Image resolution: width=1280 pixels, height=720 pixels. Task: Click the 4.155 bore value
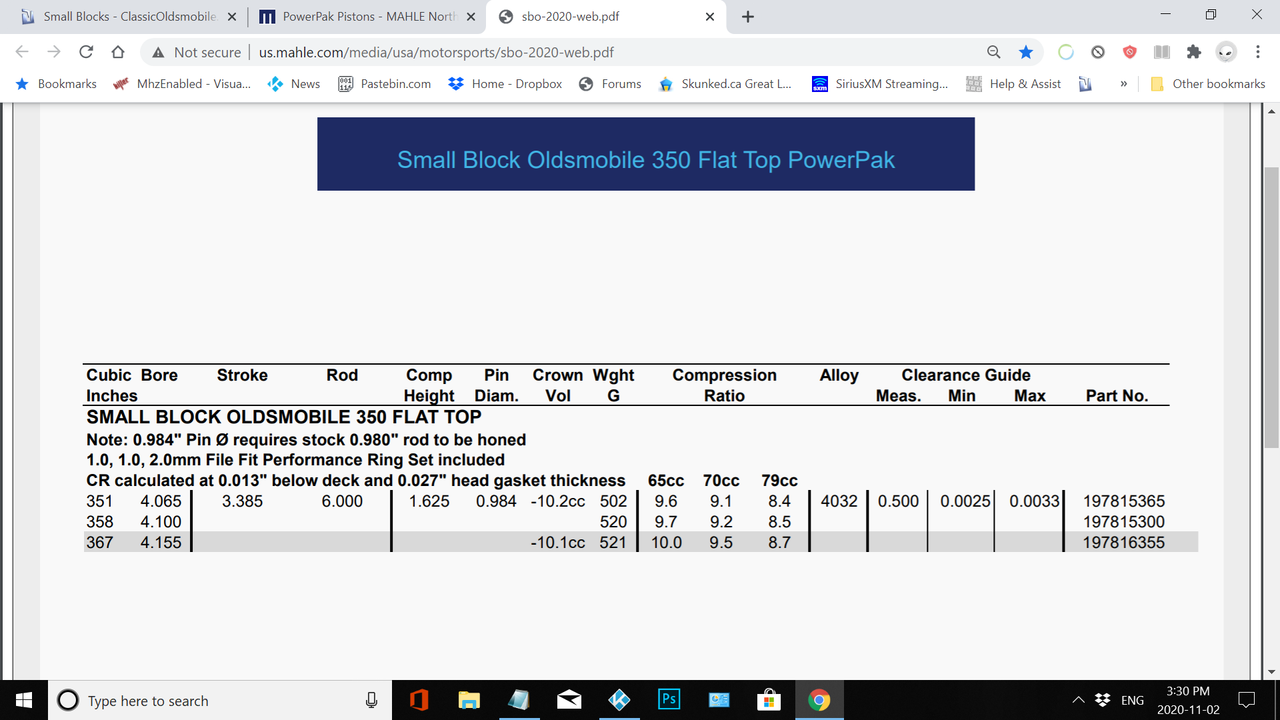tap(161, 542)
